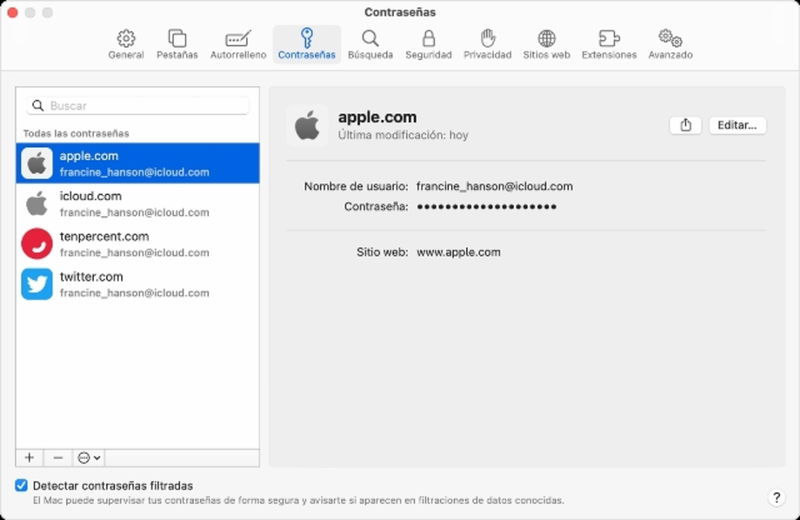Screen dimensions: 800x520
Task: Click the grey Apple logo beside icloud.com
Action: coord(37,204)
